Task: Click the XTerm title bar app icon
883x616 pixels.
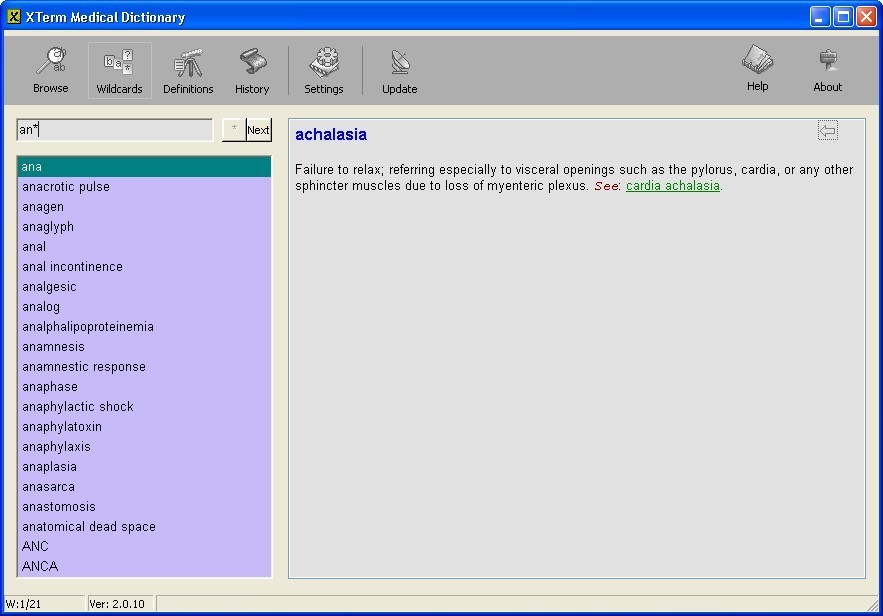Action: 14,17
